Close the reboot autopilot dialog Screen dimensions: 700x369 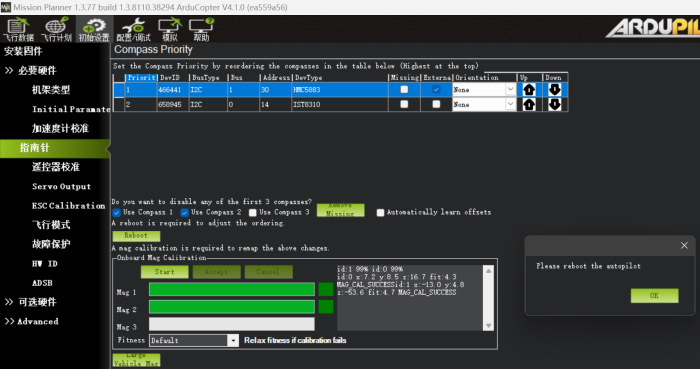coord(684,245)
